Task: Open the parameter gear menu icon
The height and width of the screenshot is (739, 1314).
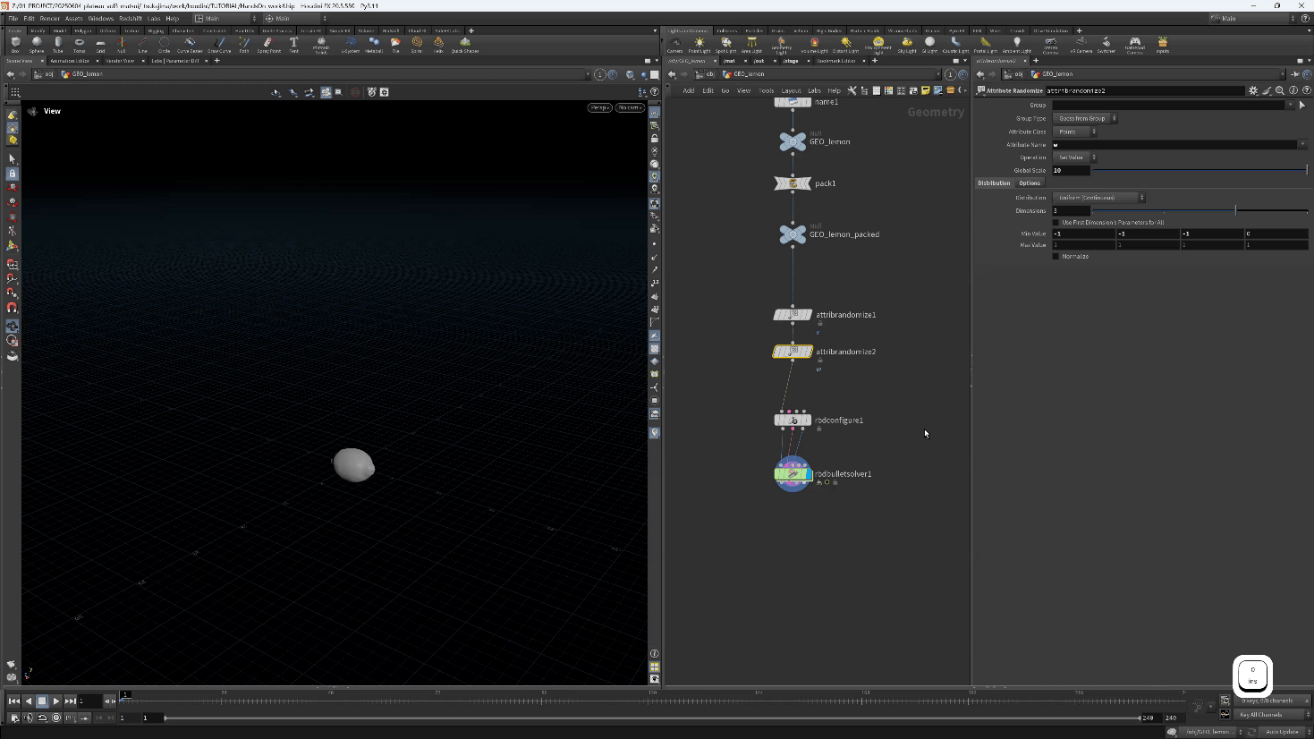Action: pos(1253,91)
